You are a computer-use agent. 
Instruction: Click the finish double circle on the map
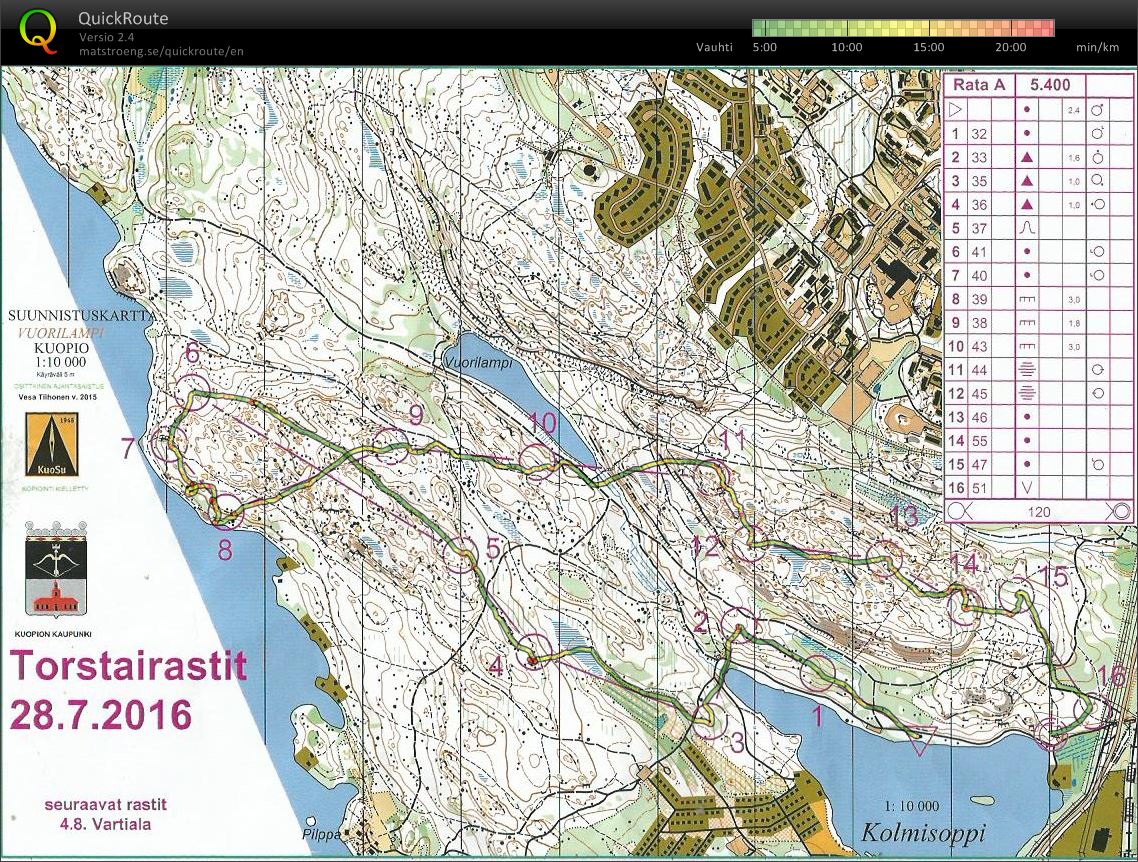1052,733
